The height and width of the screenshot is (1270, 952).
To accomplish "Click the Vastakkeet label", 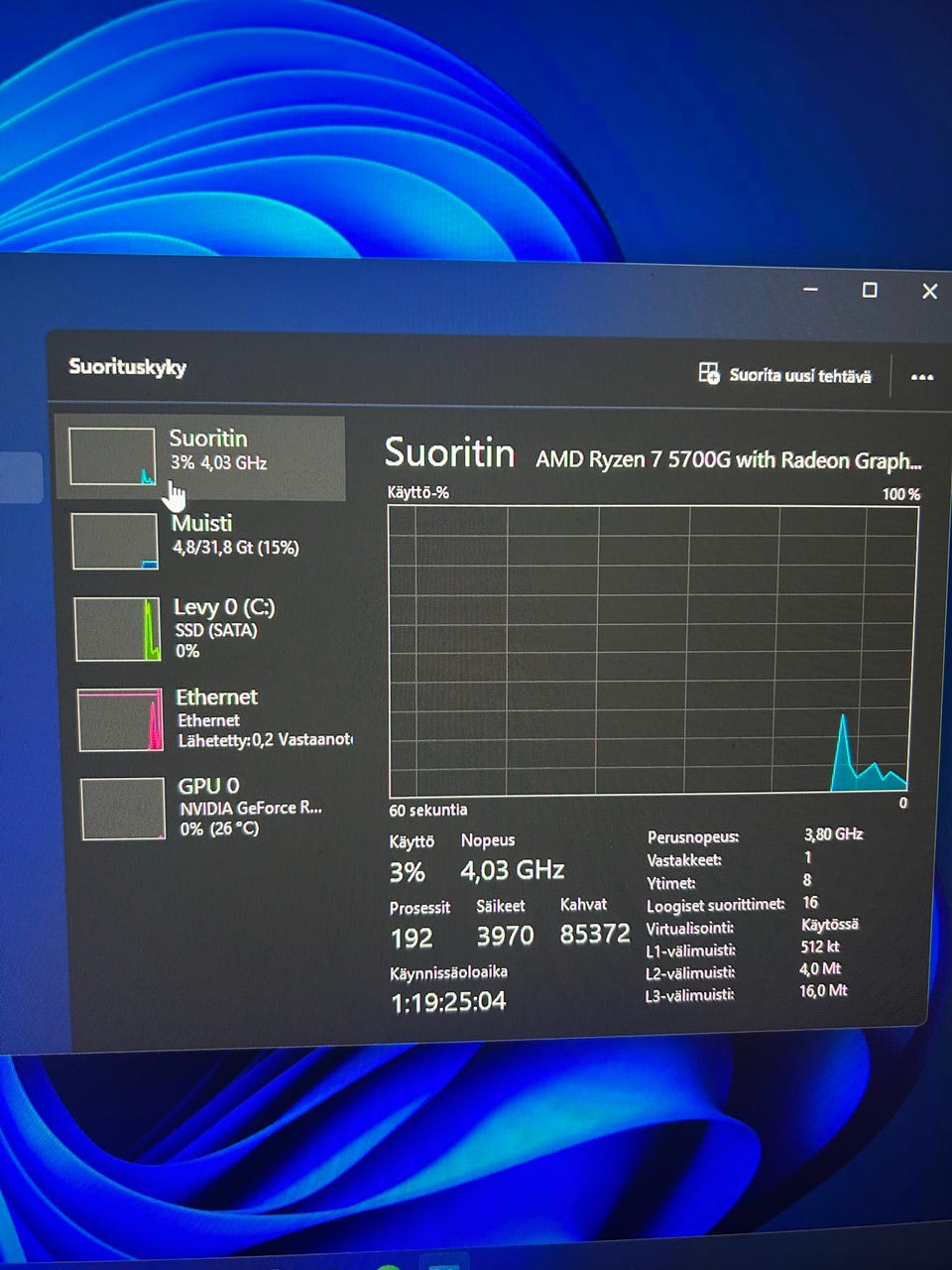I will tap(684, 860).
